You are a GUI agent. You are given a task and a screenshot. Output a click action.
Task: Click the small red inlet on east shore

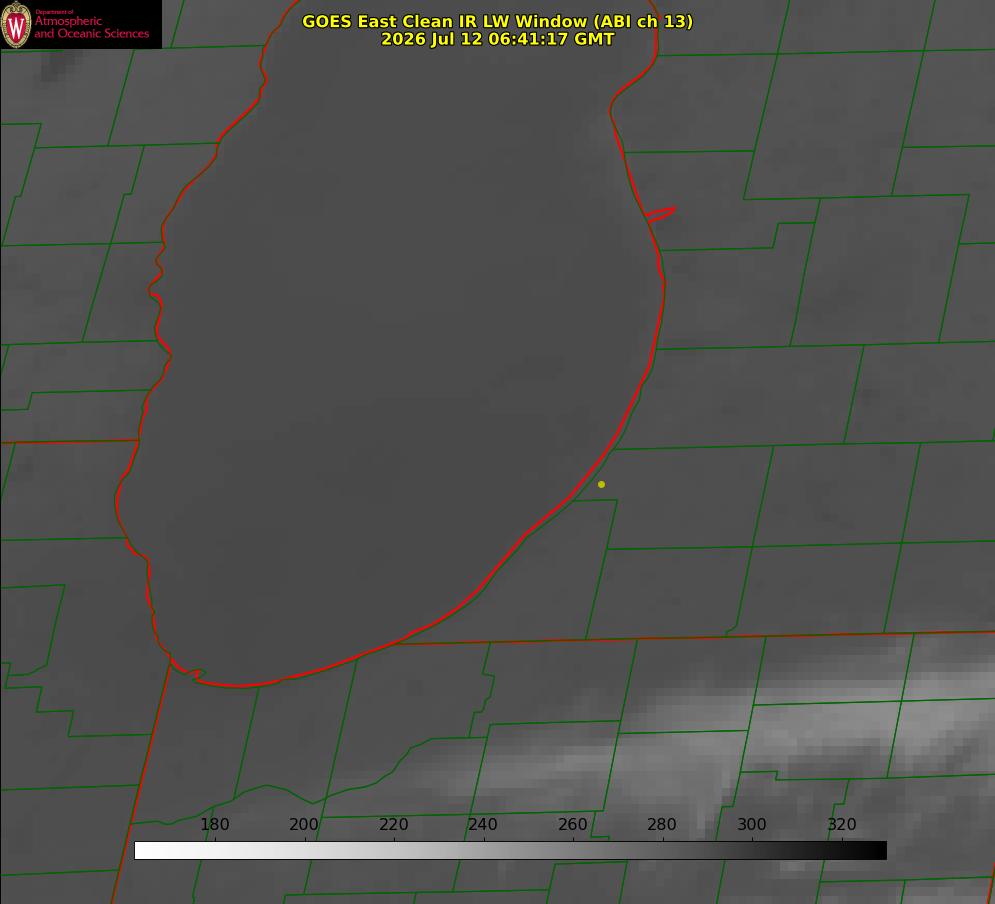pos(661,214)
